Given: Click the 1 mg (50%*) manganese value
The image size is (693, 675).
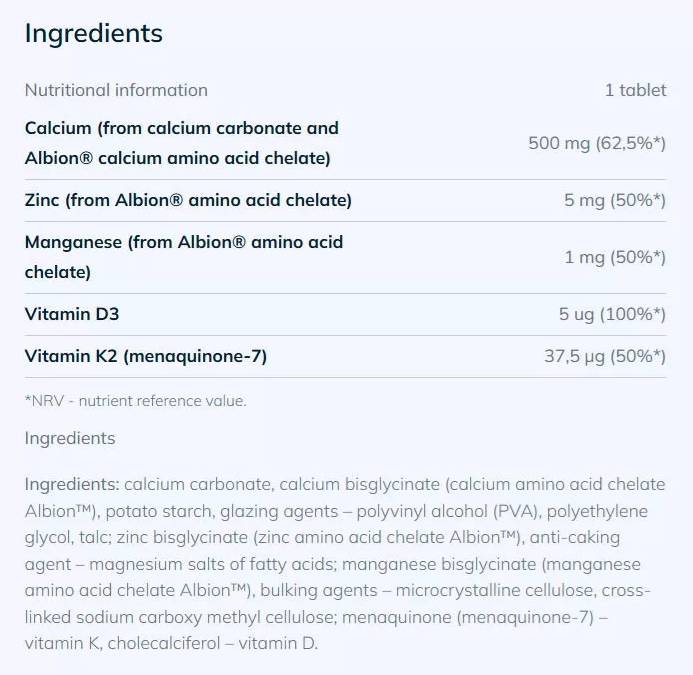Looking at the screenshot, I should (614, 257).
